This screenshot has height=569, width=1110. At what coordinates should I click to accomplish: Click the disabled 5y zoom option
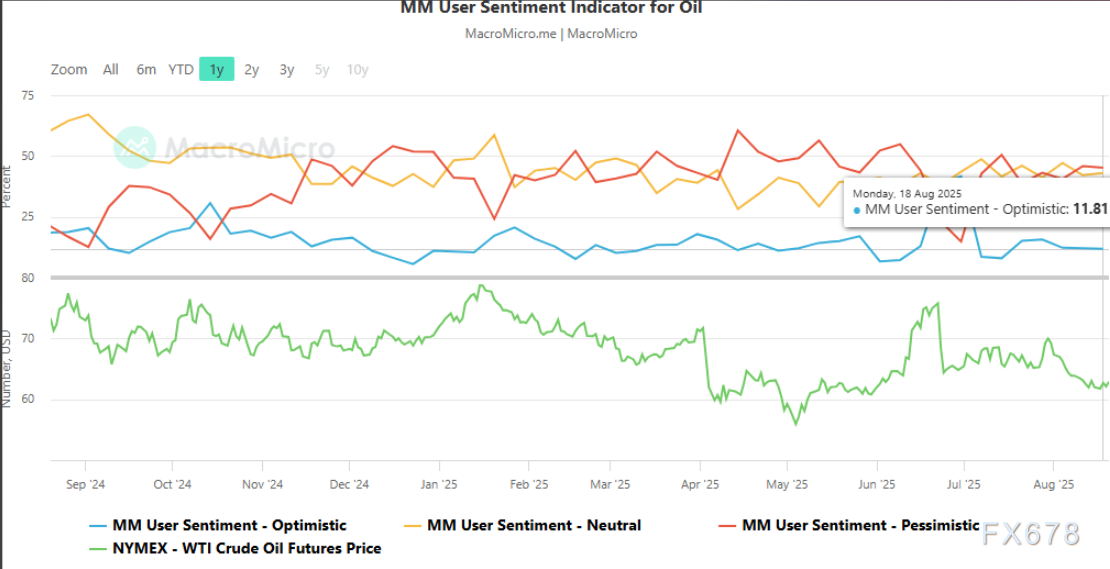click(x=322, y=69)
